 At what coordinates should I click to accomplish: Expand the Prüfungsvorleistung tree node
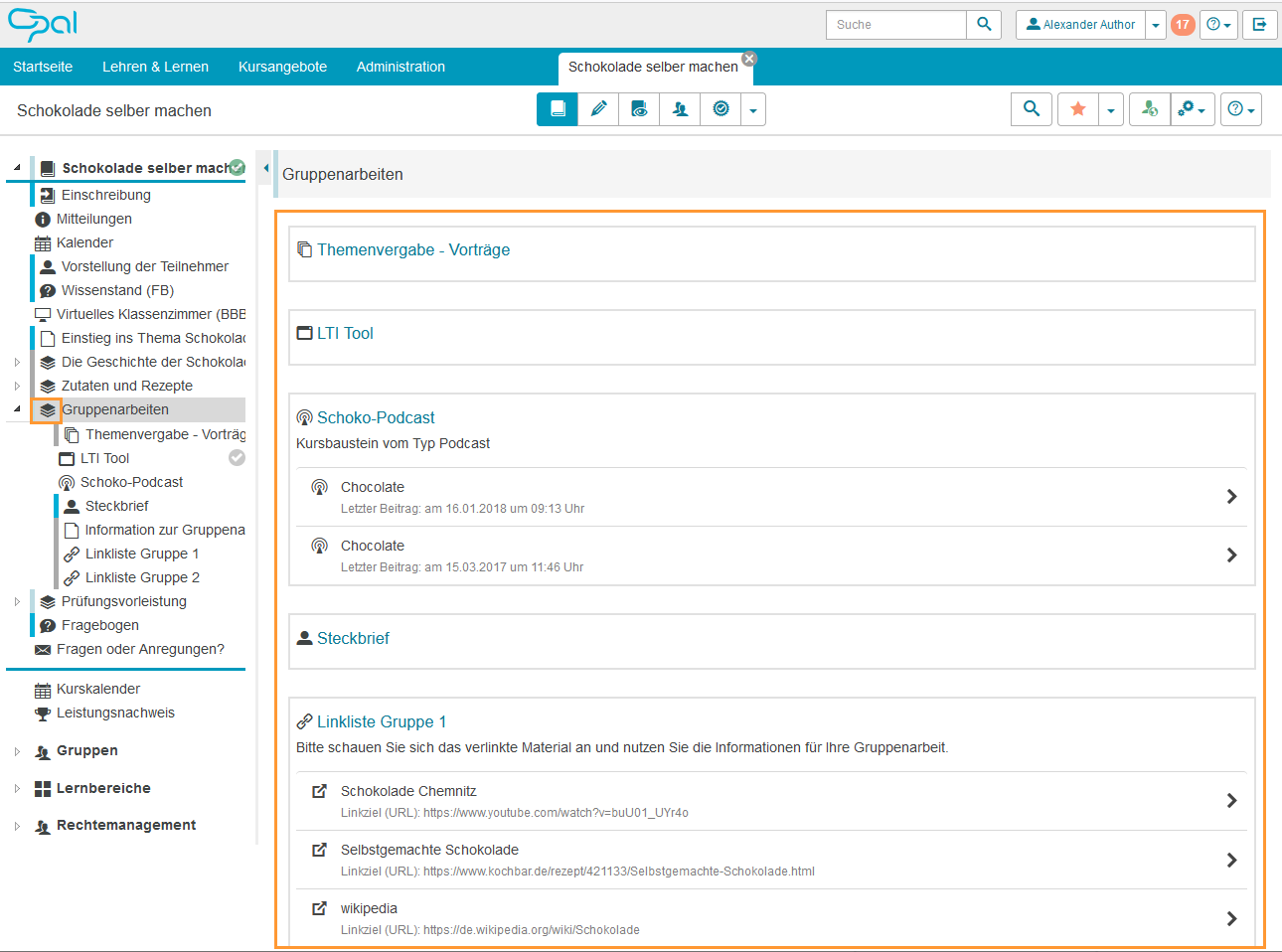tap(17, 601)
